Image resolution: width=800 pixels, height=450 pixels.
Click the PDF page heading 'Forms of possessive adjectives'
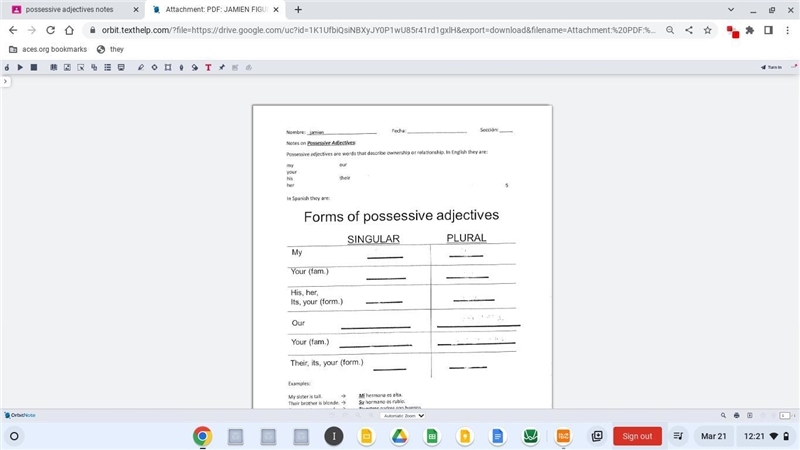(x=402, y=216)
